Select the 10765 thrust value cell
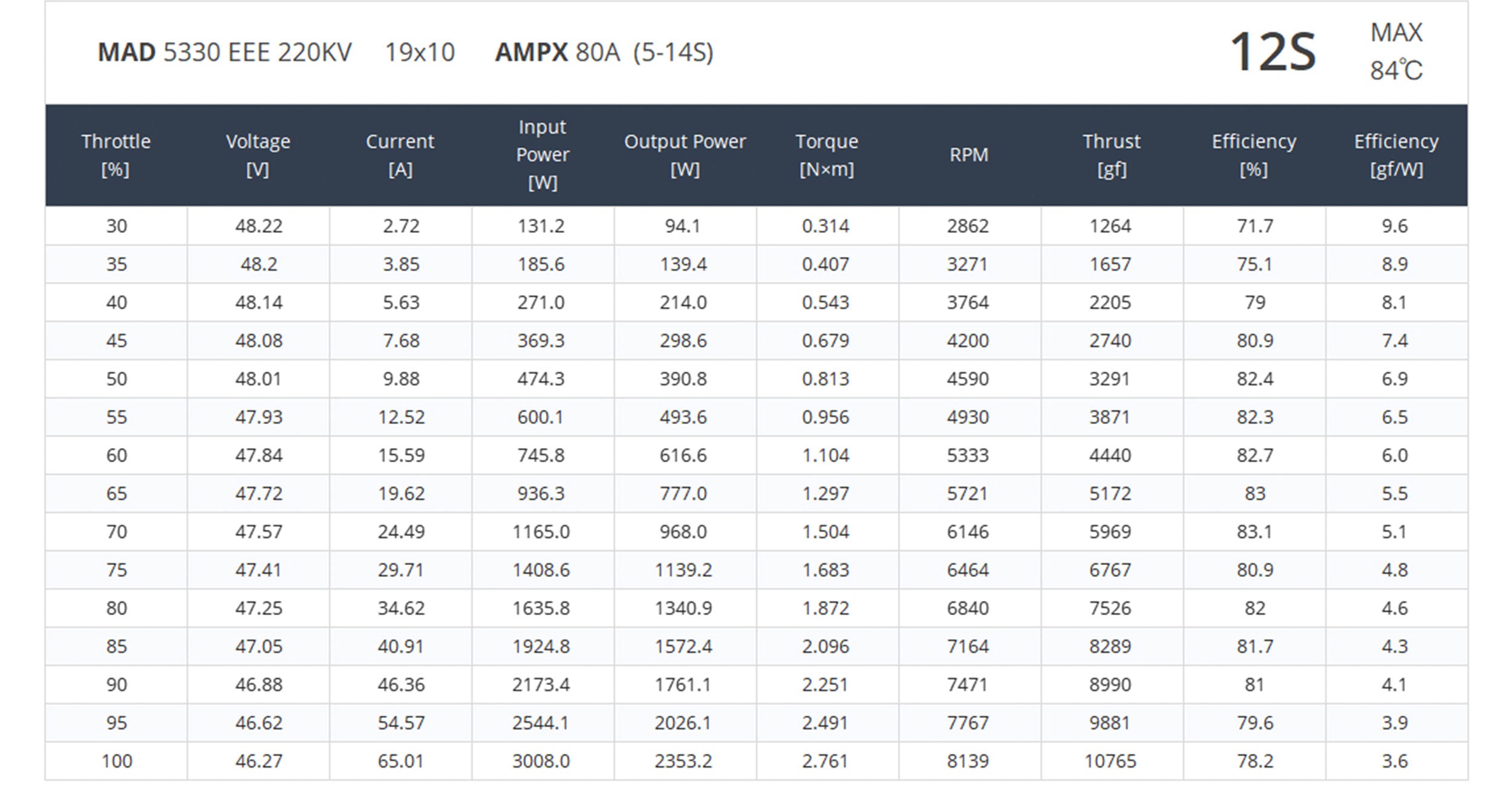This screenshot has height=787, width=1512. [1110, 761]
